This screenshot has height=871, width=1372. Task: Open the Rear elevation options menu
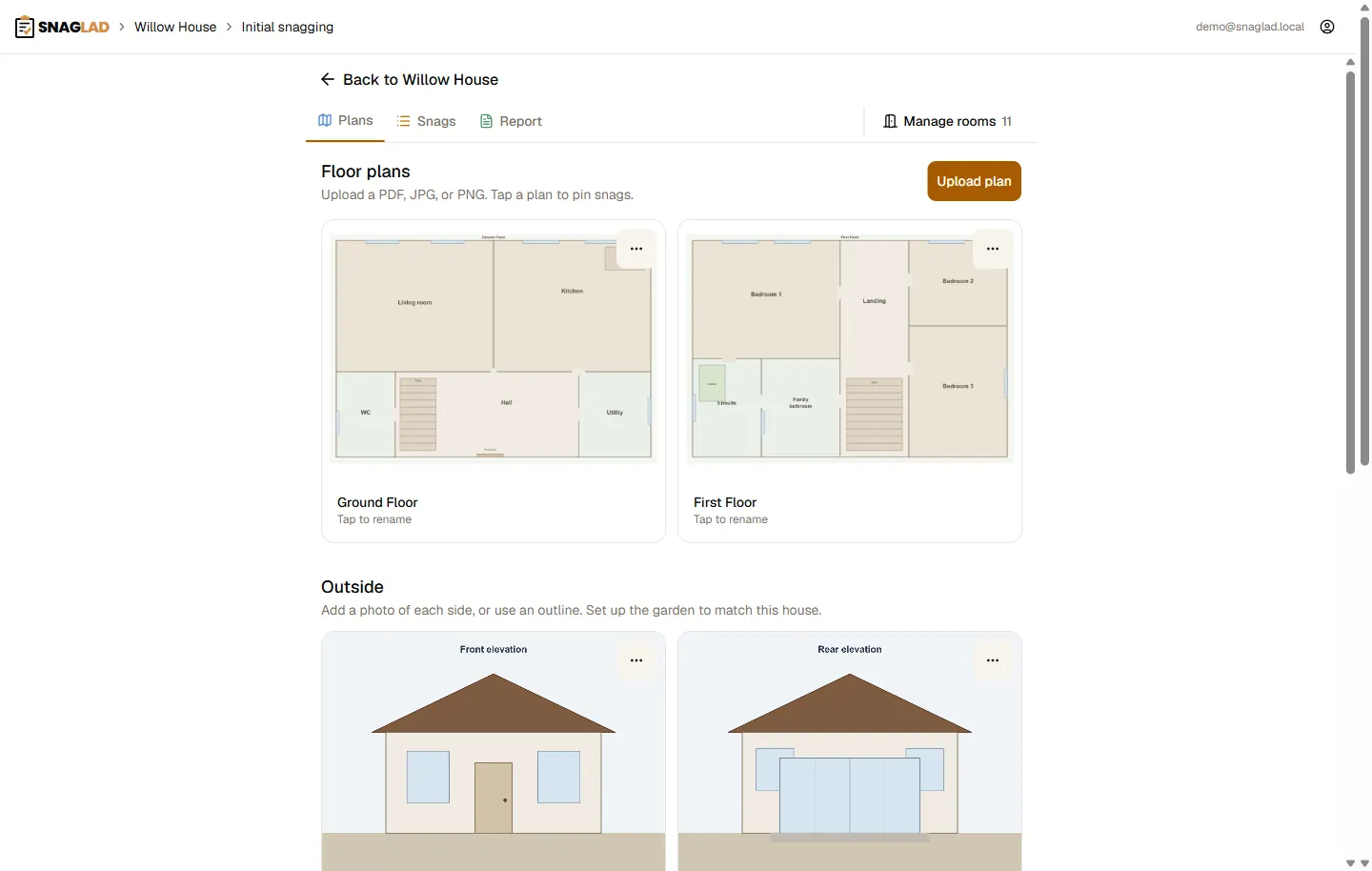click(993, 660)
